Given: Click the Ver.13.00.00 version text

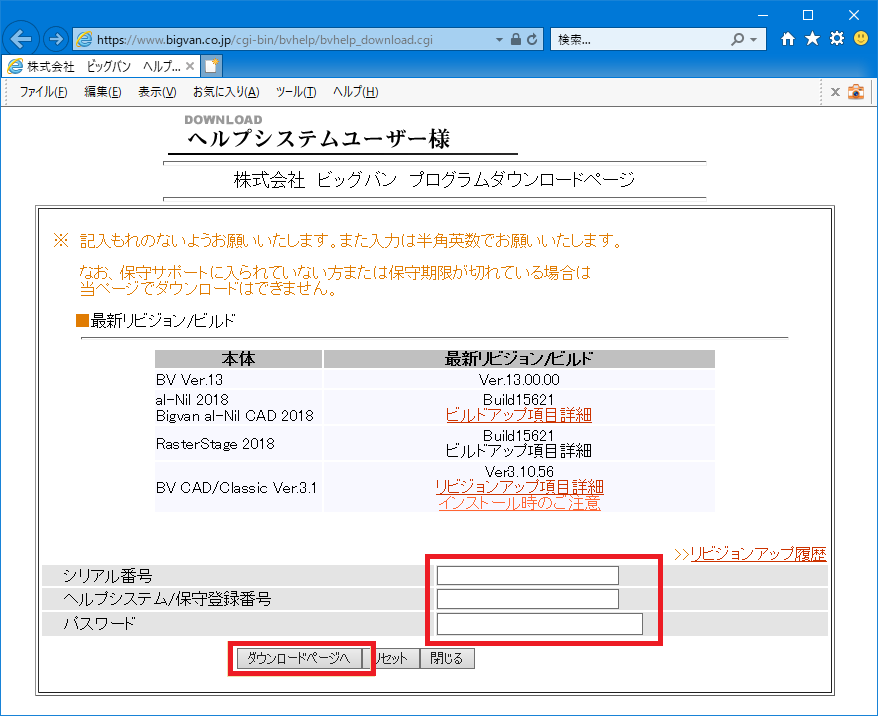Looking at the screenshot, I should [x=519, y=380].
